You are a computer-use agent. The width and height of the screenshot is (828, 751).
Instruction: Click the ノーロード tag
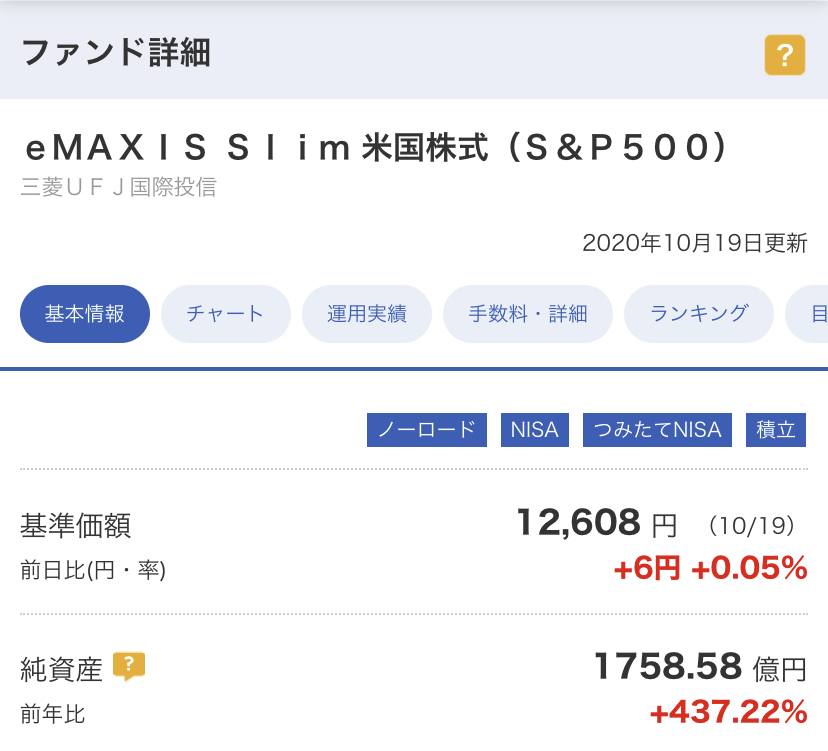427,430
